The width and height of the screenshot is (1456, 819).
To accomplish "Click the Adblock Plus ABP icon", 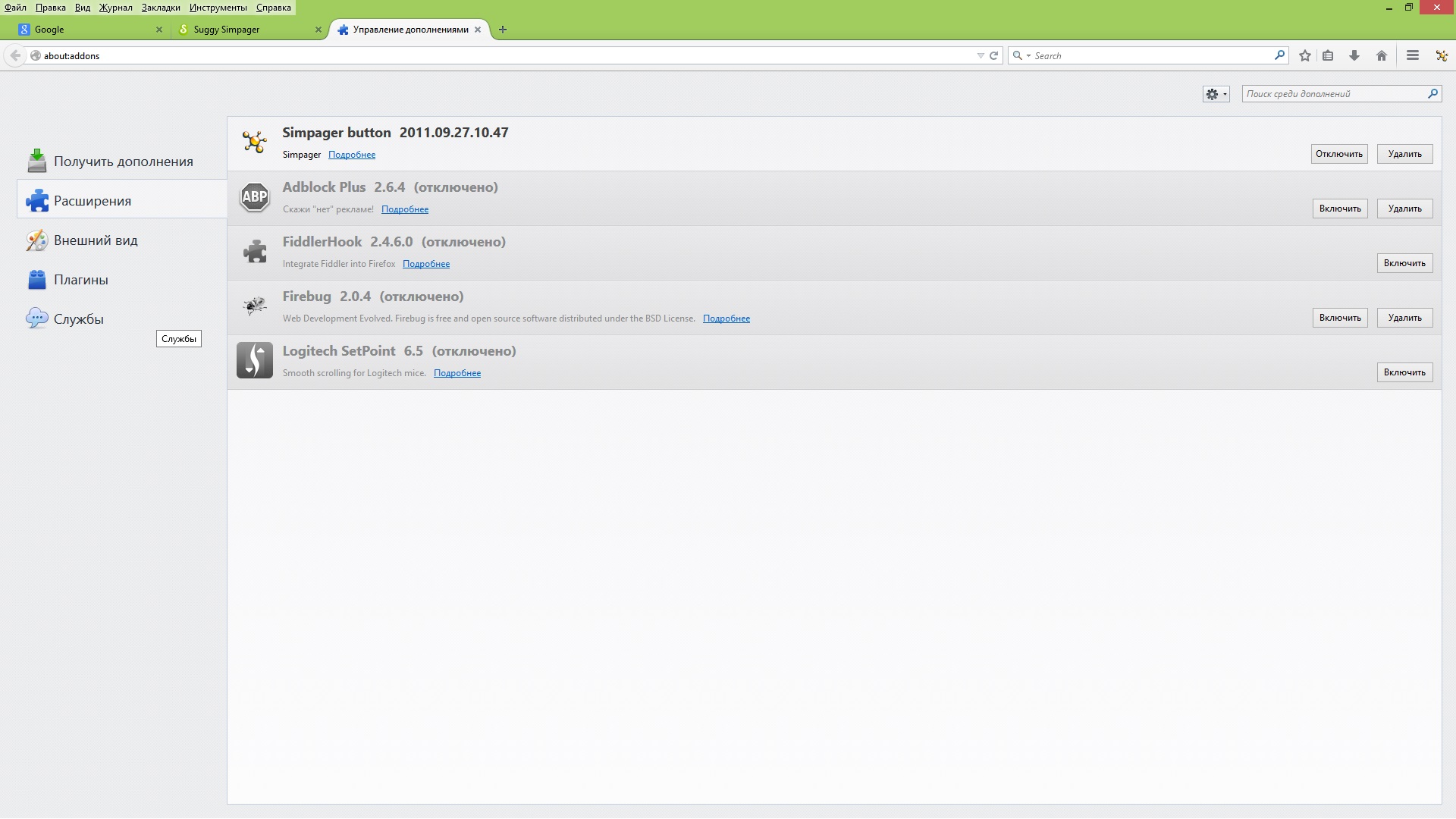I will point(255,197).
